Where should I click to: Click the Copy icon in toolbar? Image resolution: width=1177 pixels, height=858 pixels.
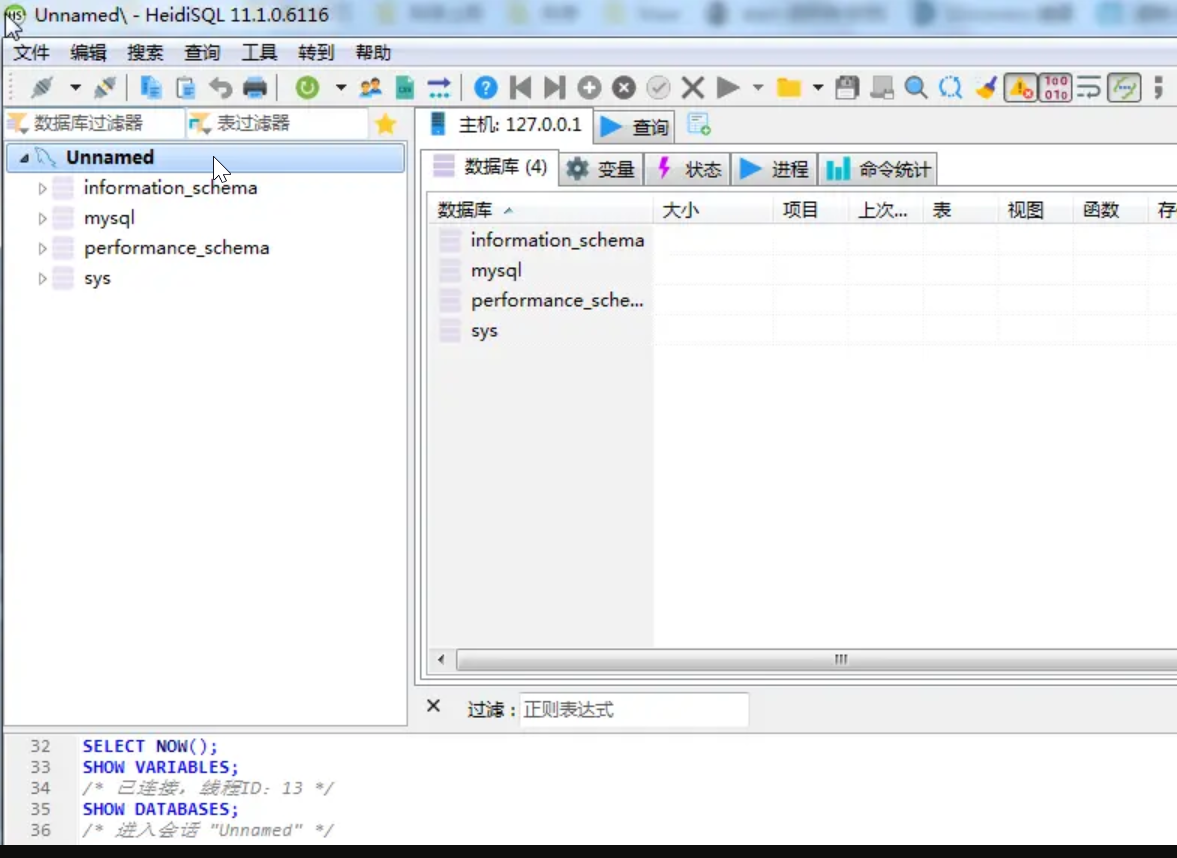pyautogui.click(x=151, y=88)
